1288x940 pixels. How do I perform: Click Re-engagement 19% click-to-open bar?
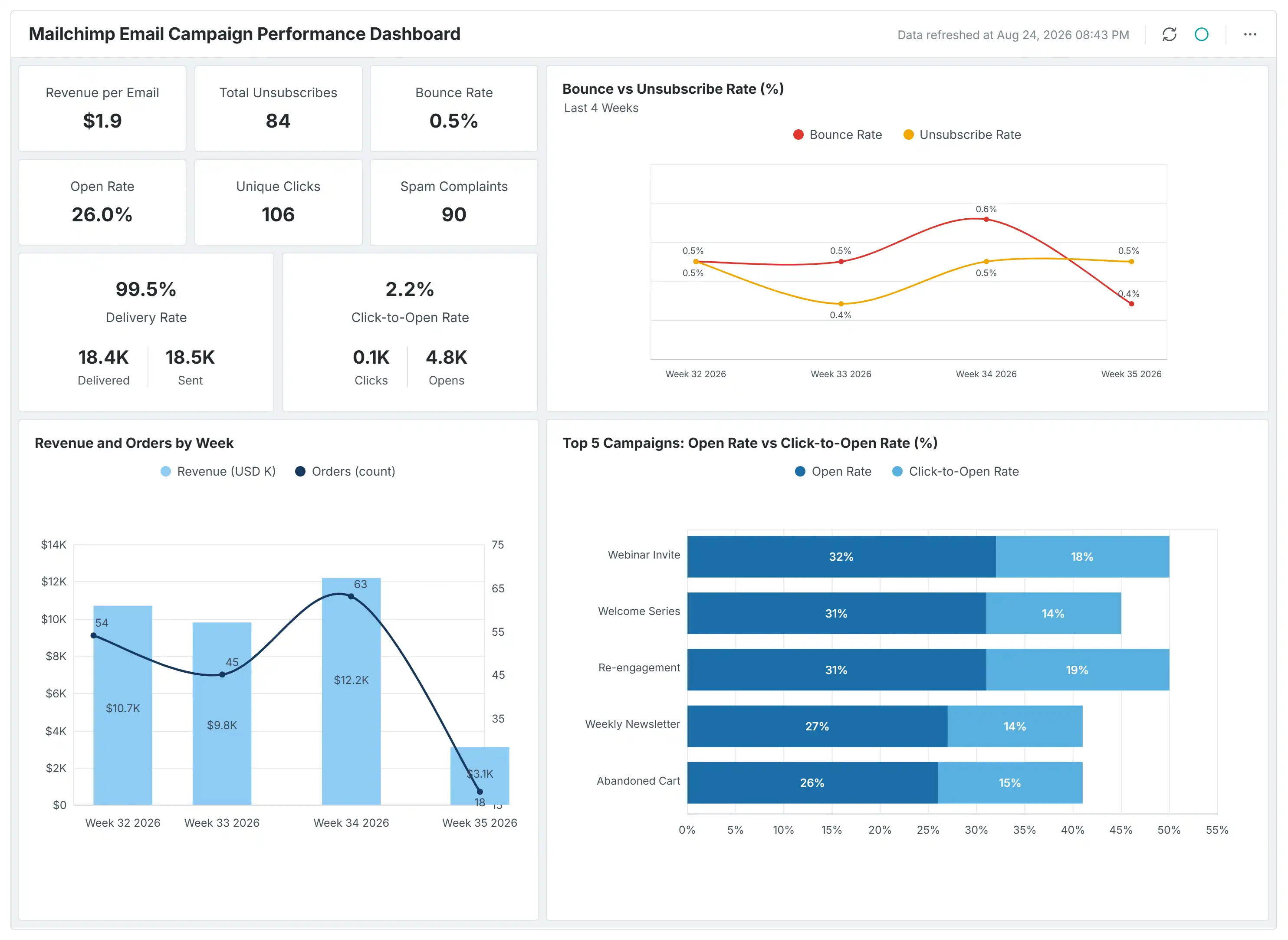click(x=1078, y=670)
